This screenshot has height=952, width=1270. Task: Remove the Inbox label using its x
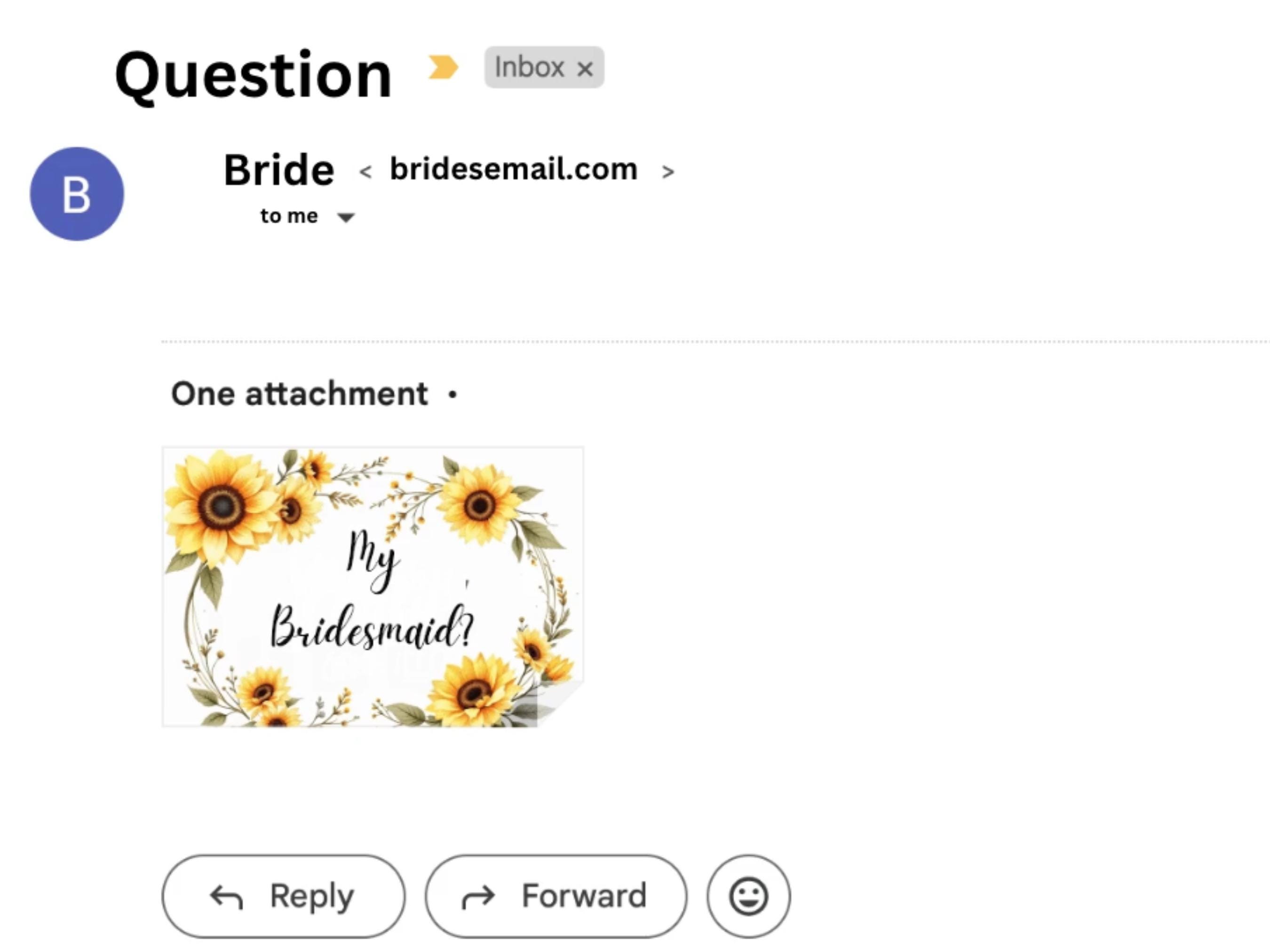point(585,69)
